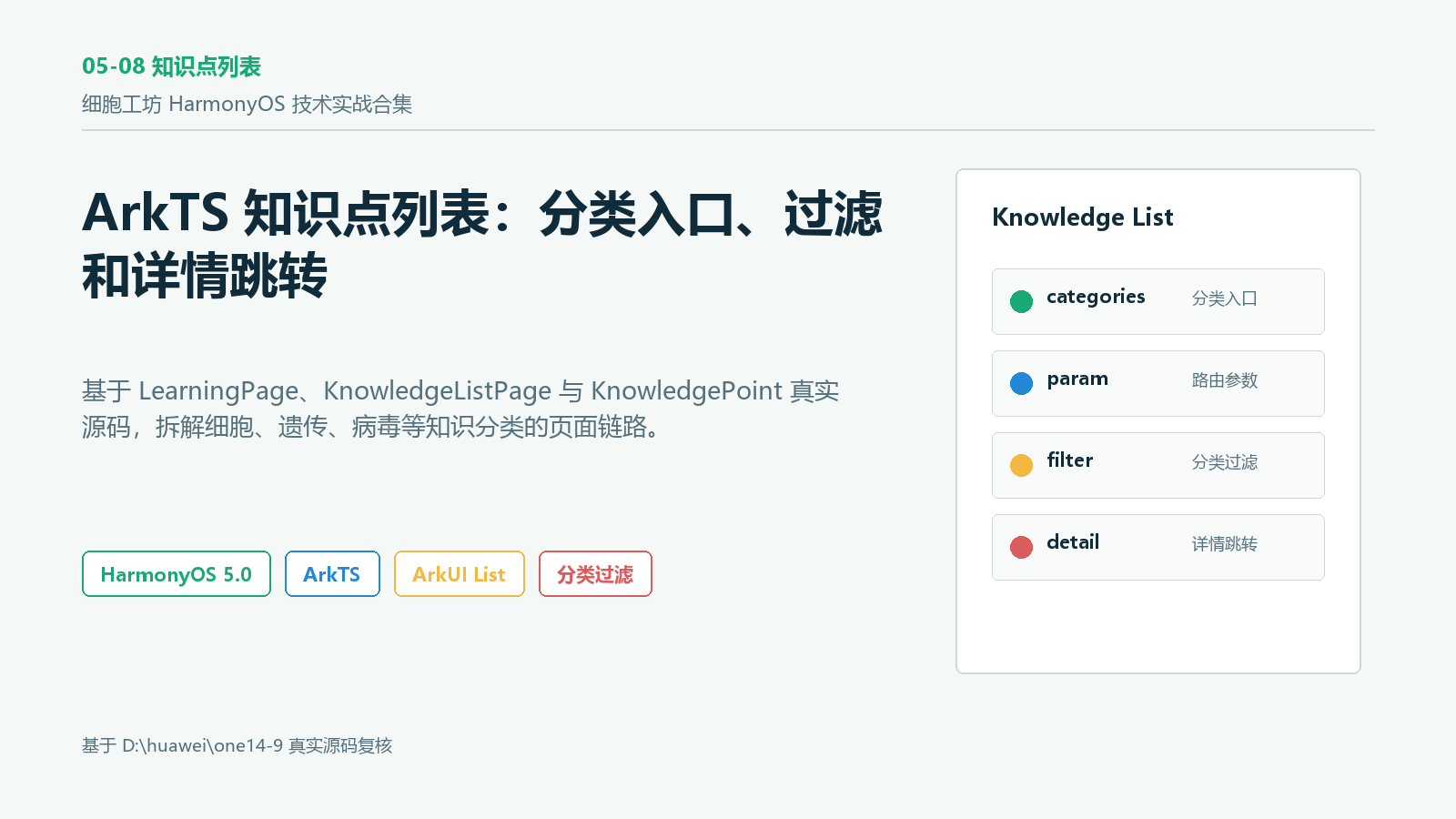The image size is (1456, 819).
Task: Select the HarmonyOS 5.0 tag
Action: [x=177, y=574]
